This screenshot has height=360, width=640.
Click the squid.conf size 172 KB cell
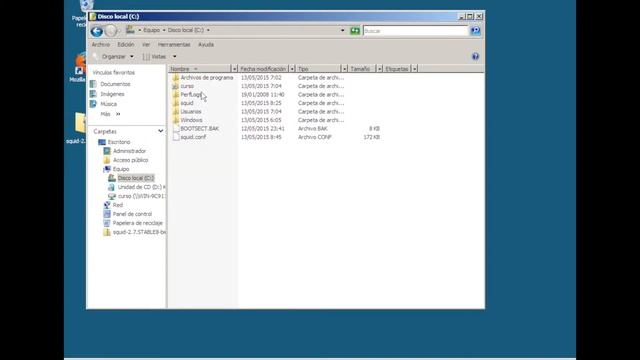click(x=371, y=137)
